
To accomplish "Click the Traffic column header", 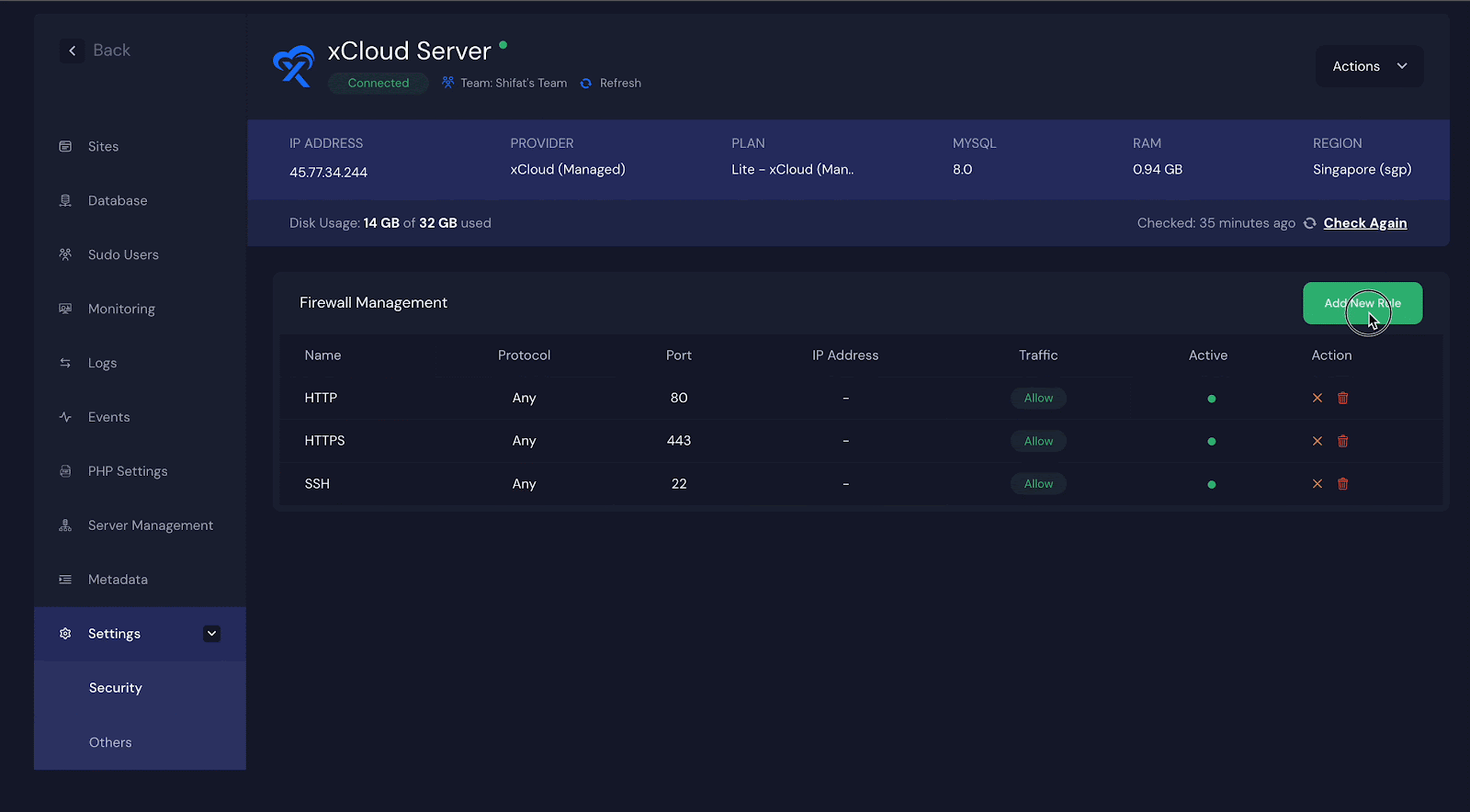I will 1038,355.
